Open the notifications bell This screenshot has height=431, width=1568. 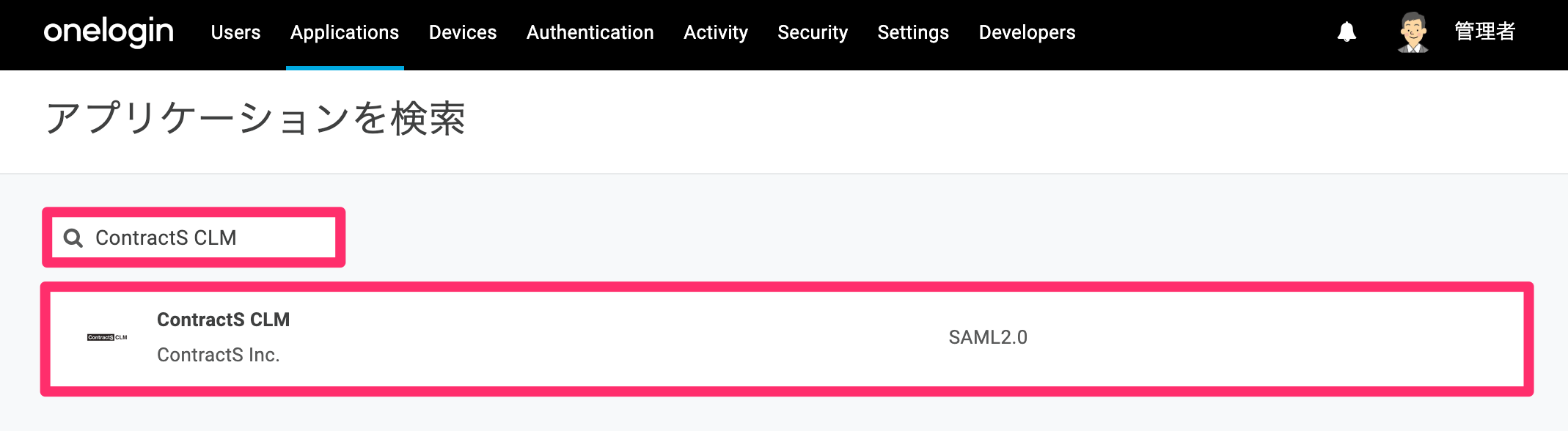[x=1347, y=32]
